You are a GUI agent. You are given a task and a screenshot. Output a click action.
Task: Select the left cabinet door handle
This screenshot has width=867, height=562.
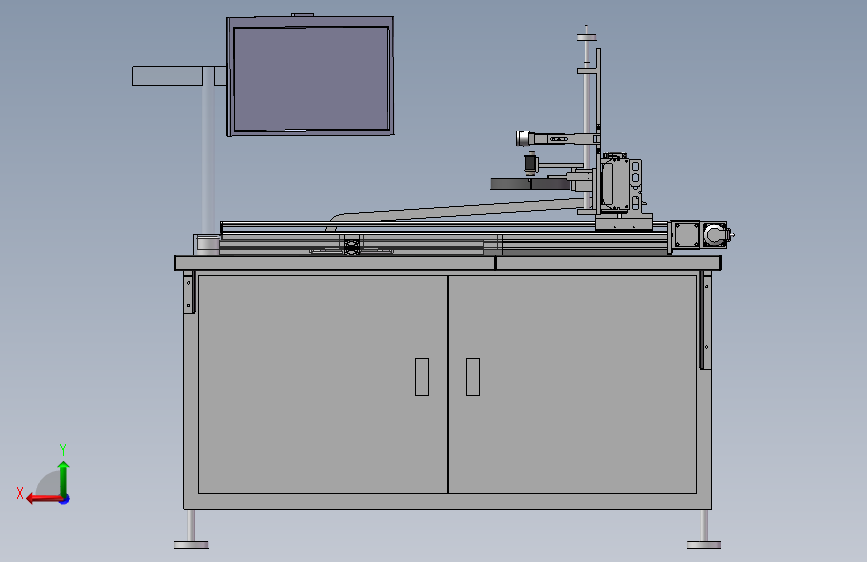pyautogui.click(x=422, y=377)
